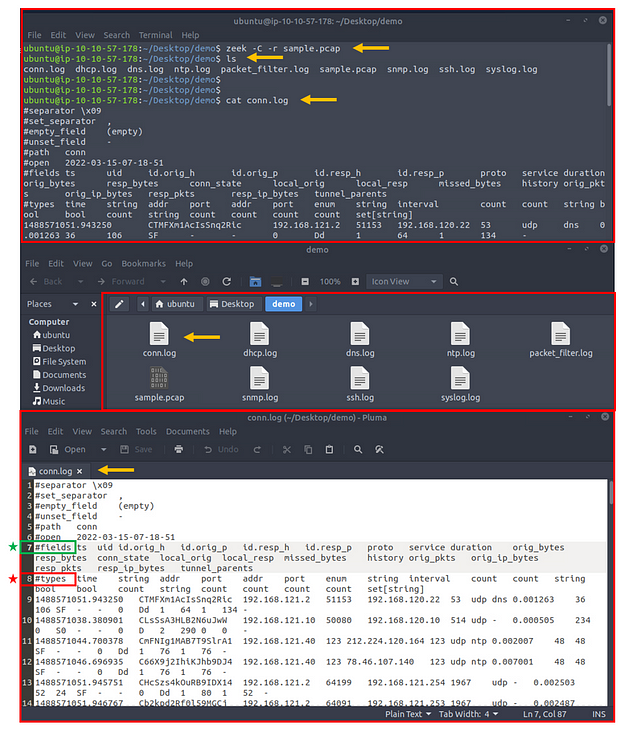The height and width of the screenshot is (732, 630).
Task: Open the Tab Width dropdown
Action: [x=469, y=714]
